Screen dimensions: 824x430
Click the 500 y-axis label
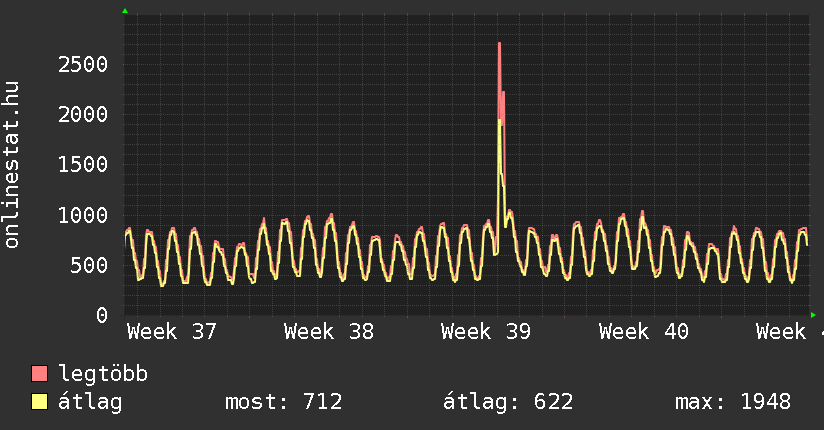(x=89, y=265)
